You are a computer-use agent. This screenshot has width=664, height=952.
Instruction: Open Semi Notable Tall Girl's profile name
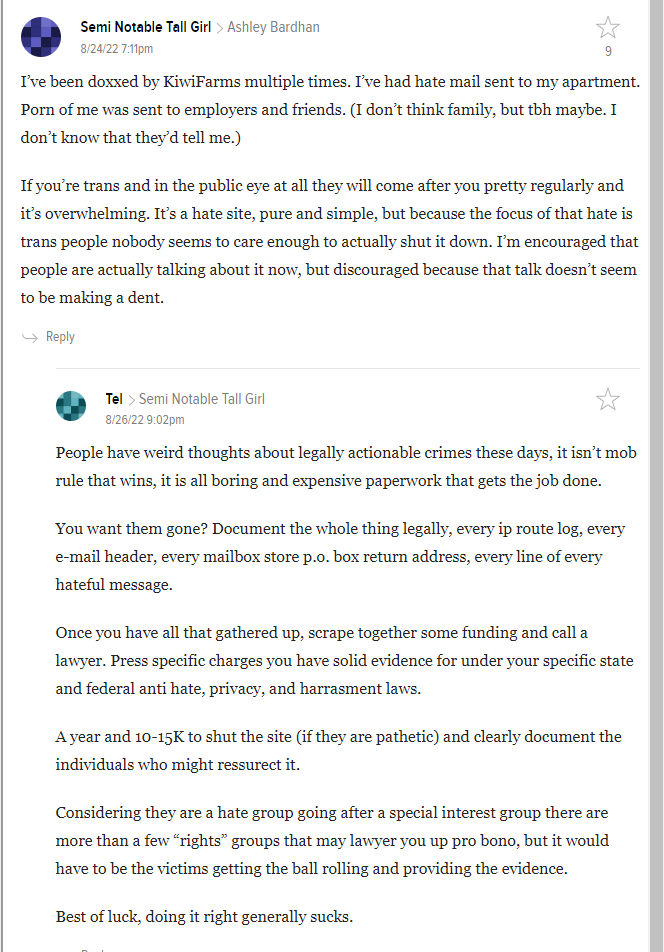[146, 27]
